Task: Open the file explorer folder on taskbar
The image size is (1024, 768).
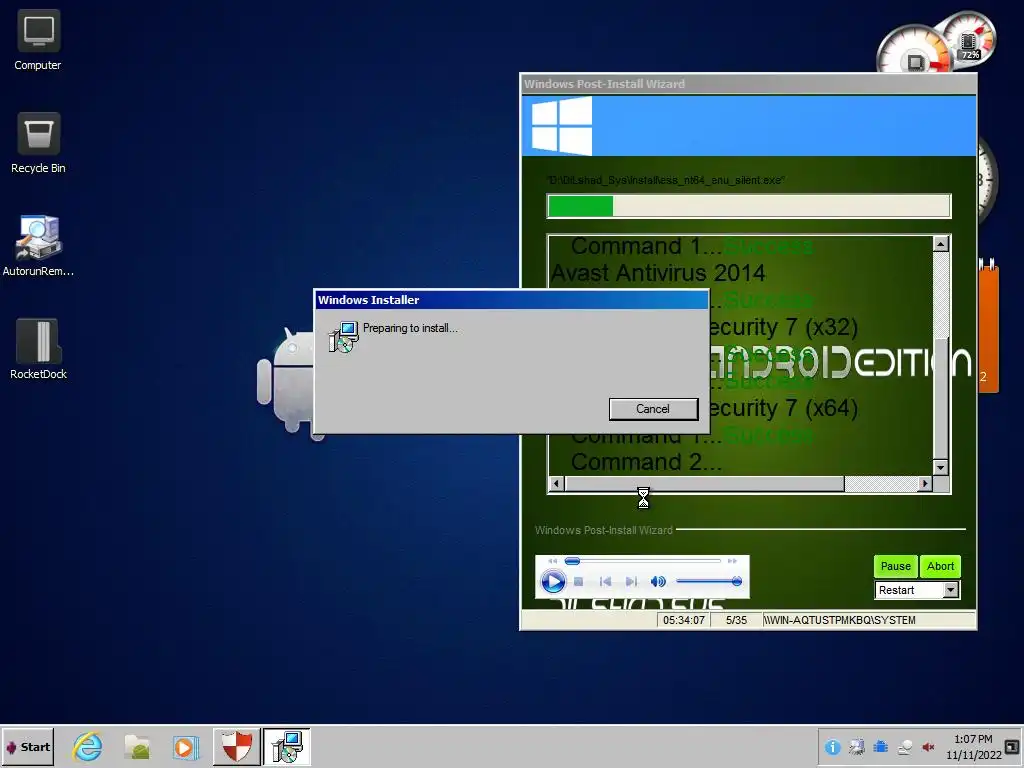Action: pos(137,746)
